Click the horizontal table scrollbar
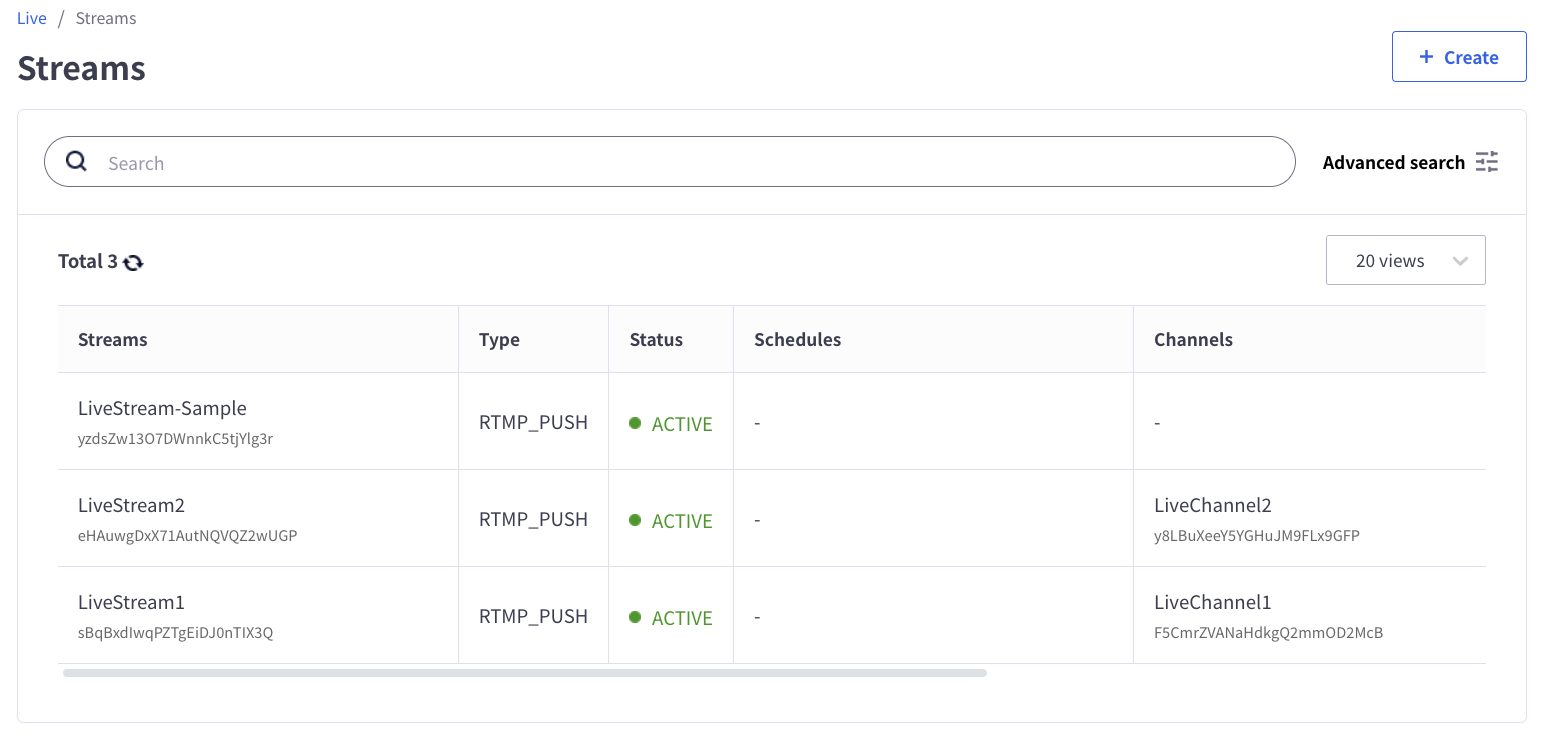This screenshot has height=746, width=1548. coord(524,673)
